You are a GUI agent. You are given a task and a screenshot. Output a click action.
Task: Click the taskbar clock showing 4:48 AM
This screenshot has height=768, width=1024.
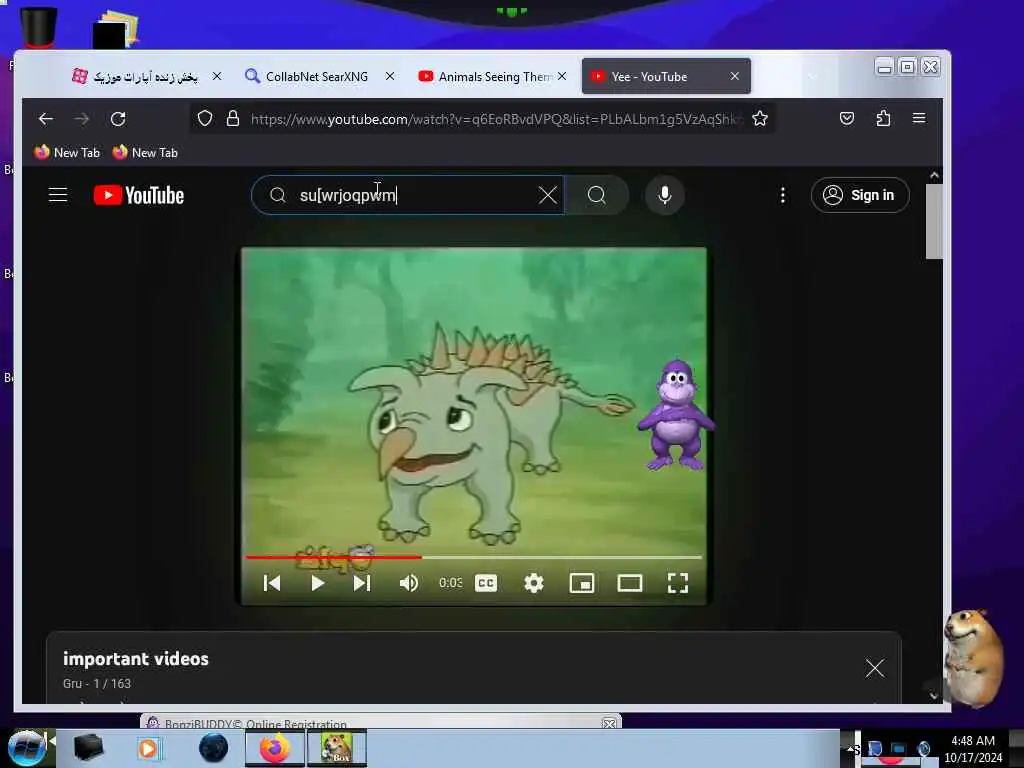coord(973,749)
